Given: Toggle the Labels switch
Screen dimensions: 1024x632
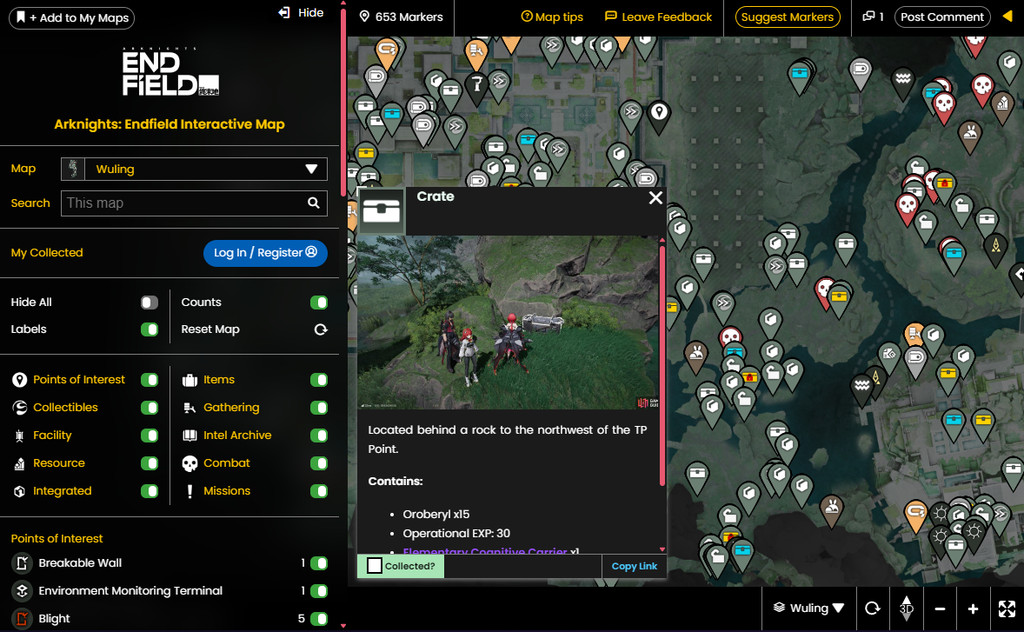Looking at the screenshot, I should click(150, 330).
